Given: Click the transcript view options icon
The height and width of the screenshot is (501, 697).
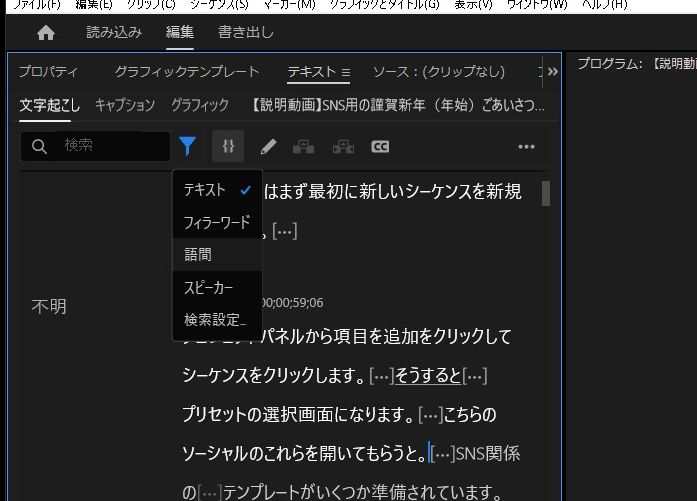Looking at the screenshot, I should click(x=228, y=147).
